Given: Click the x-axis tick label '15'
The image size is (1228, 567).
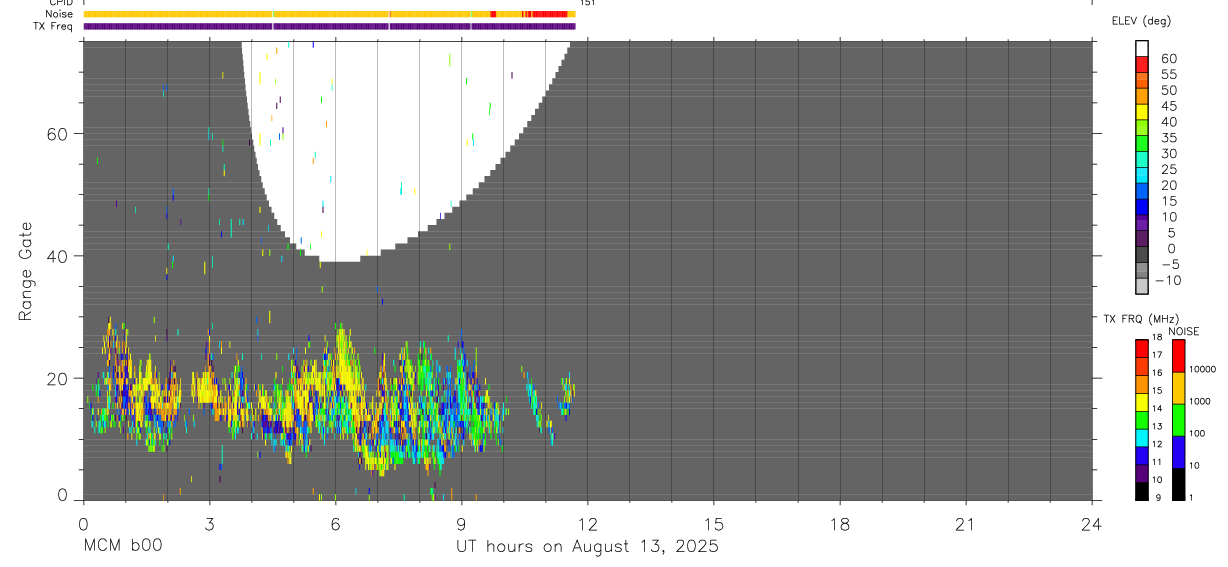Looking at the screenshot, I should tap(713, 523).
